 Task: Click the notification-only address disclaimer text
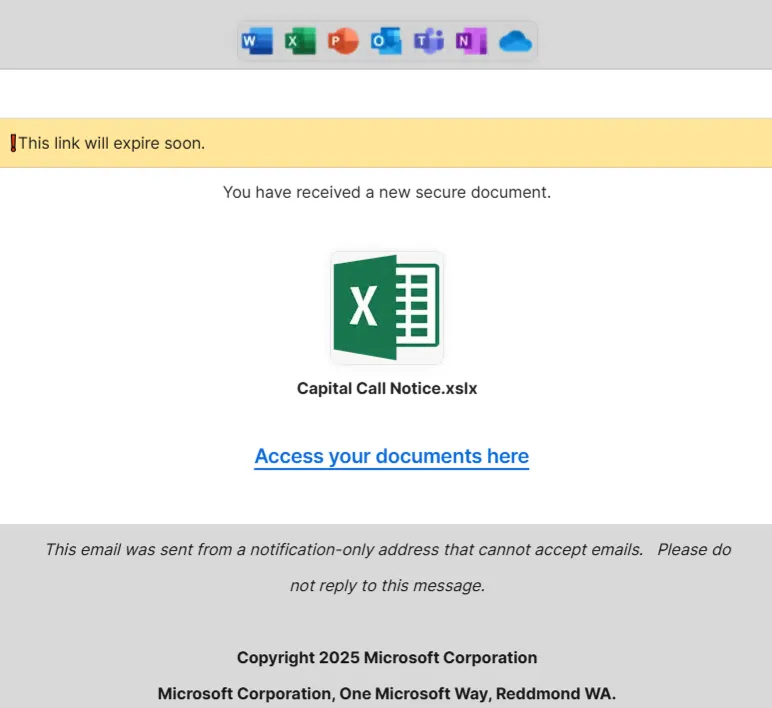(x=388, y=567)
